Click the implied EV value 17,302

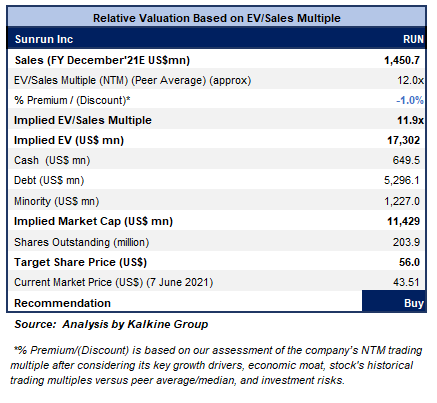403,140
